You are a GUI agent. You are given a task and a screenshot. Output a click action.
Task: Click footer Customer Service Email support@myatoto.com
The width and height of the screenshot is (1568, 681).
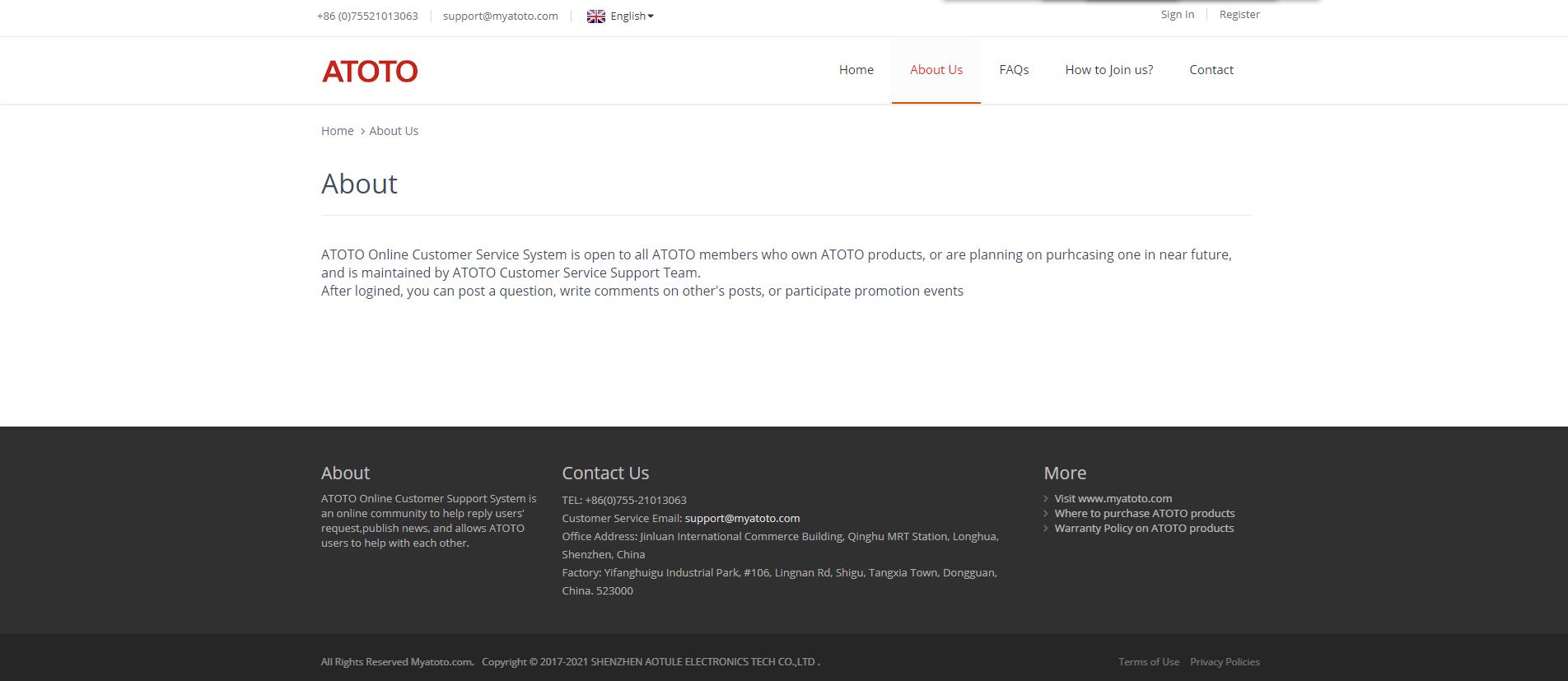click(x=742, y=518)
